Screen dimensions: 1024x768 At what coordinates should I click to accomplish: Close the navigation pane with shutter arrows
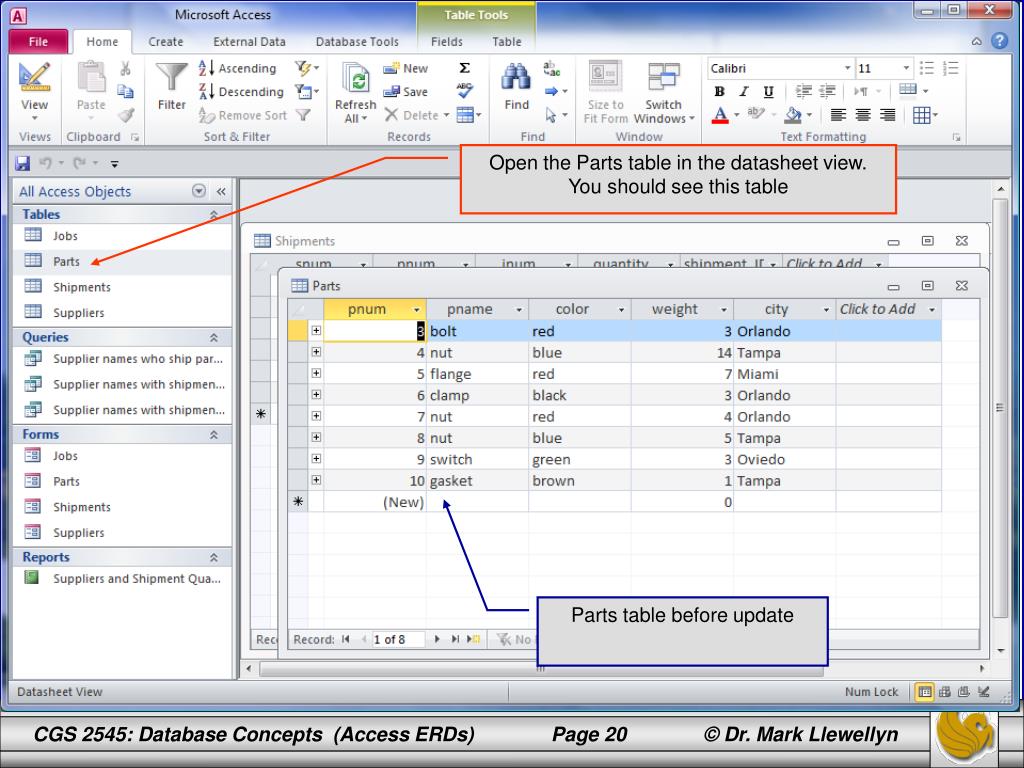click(x=221, y=191)
